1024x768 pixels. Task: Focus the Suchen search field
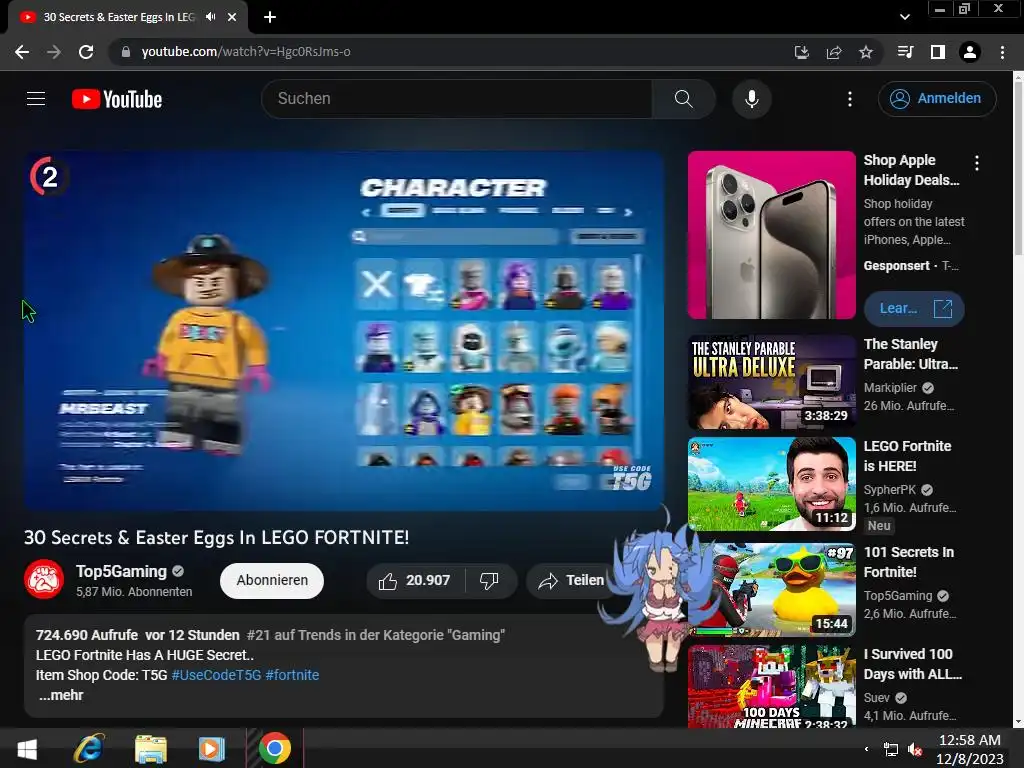457,99
